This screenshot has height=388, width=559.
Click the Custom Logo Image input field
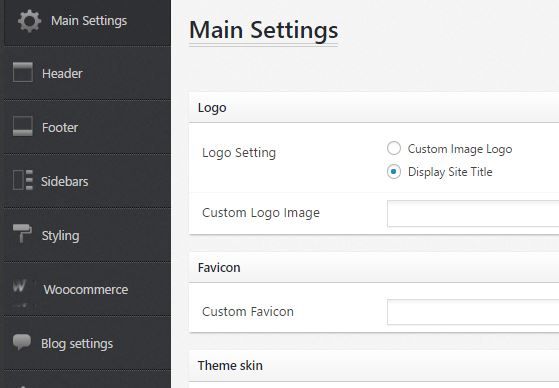tap(473, 213)
